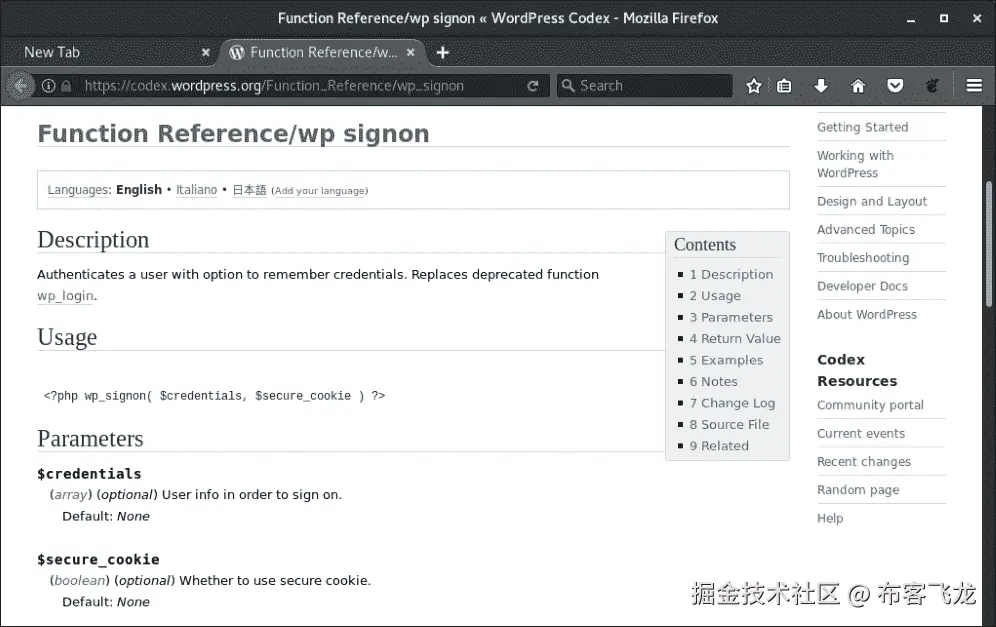Close the New Tab tab

click(205, 53)
